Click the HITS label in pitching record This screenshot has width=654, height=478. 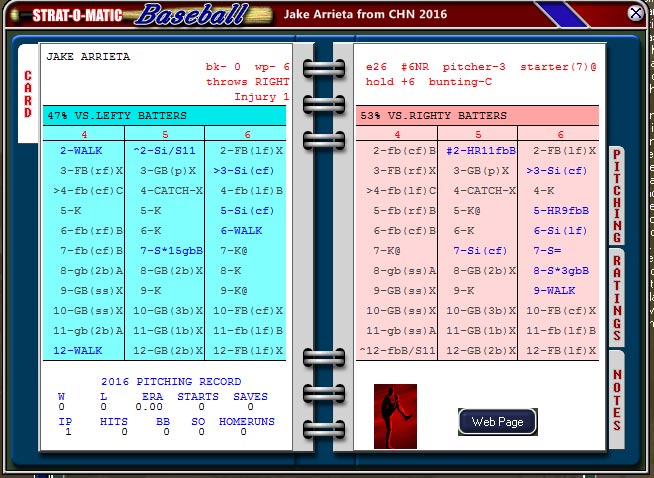coord(113,422)
